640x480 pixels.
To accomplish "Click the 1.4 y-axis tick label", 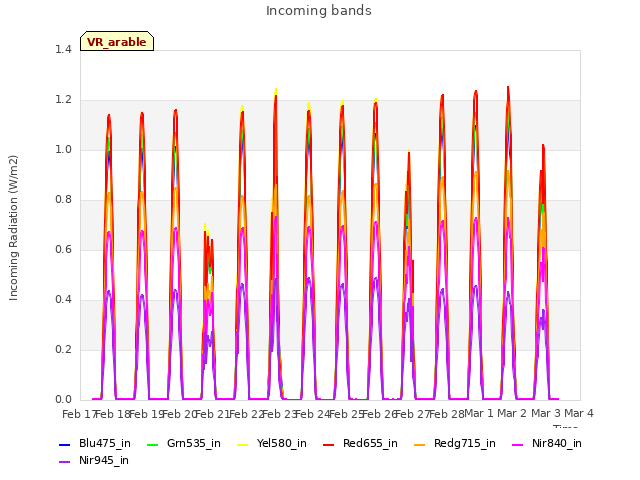I will coord(63,49).
